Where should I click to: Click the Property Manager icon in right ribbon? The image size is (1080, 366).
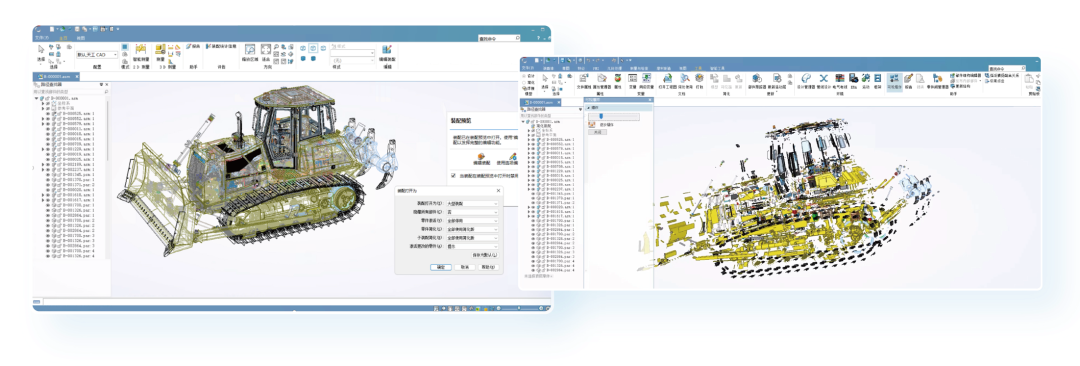click(x=603, y=79)
